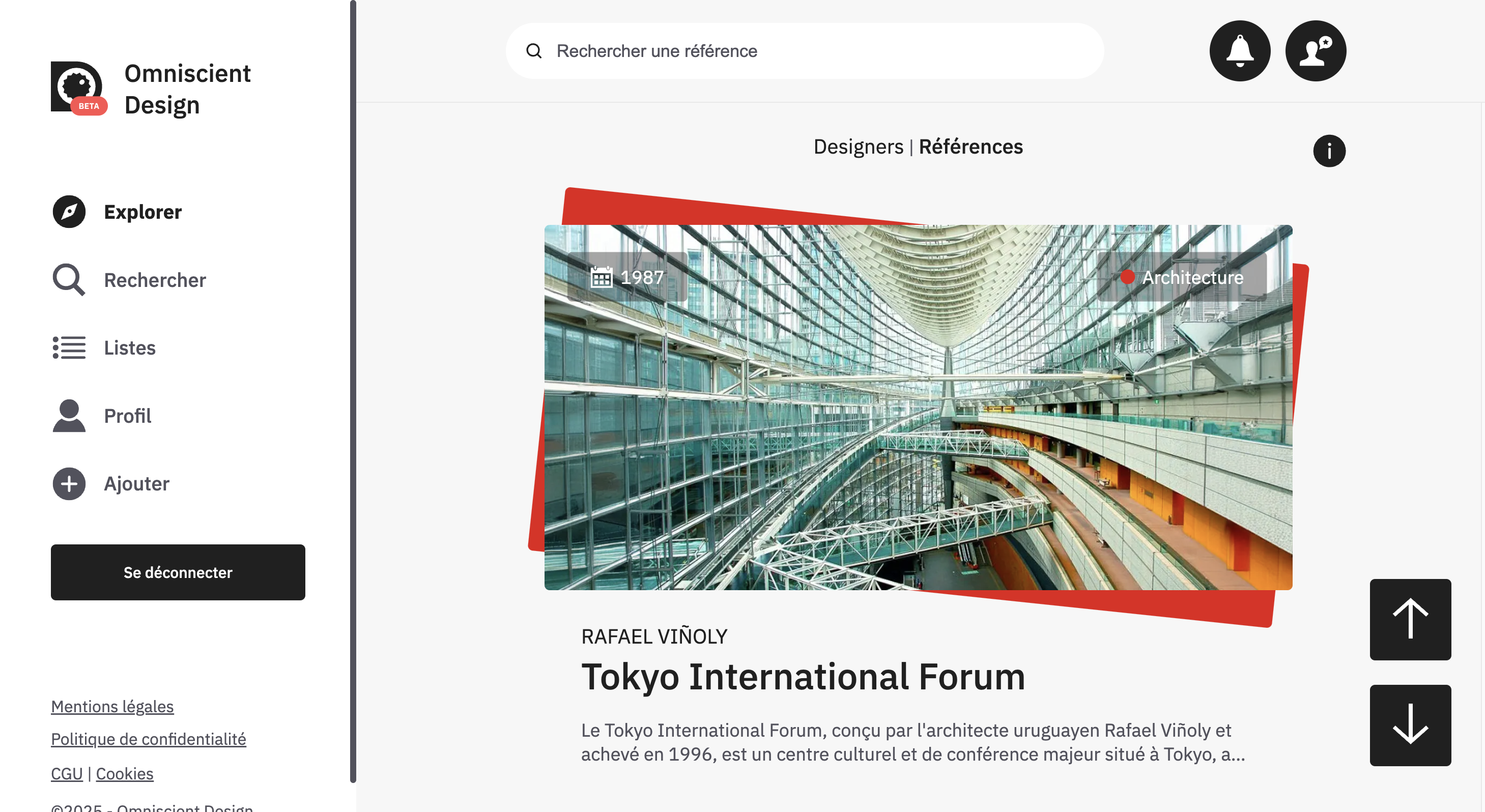Click the down arrow navigation button
Image resolution: width=1485 pixels, height=812 pixels.
[x=1410, y=725]
